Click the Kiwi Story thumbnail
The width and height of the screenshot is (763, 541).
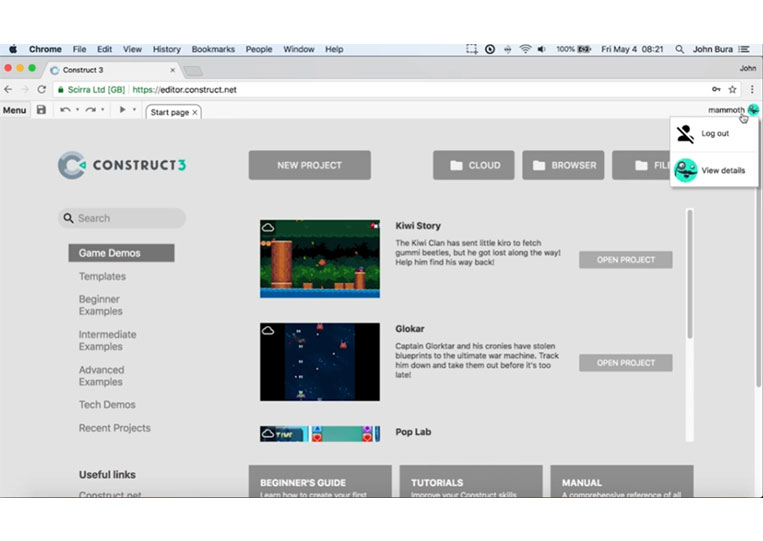pos(320,259)
